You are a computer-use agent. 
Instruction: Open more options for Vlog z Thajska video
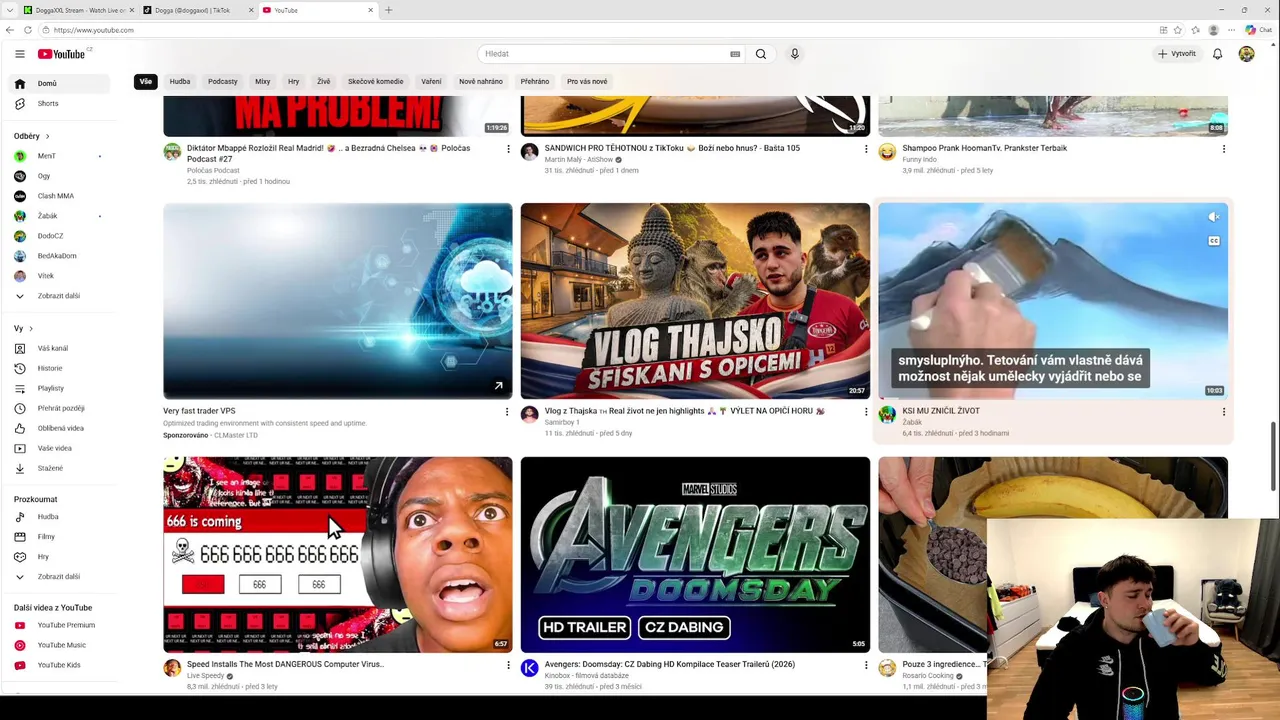click(866, 412)
